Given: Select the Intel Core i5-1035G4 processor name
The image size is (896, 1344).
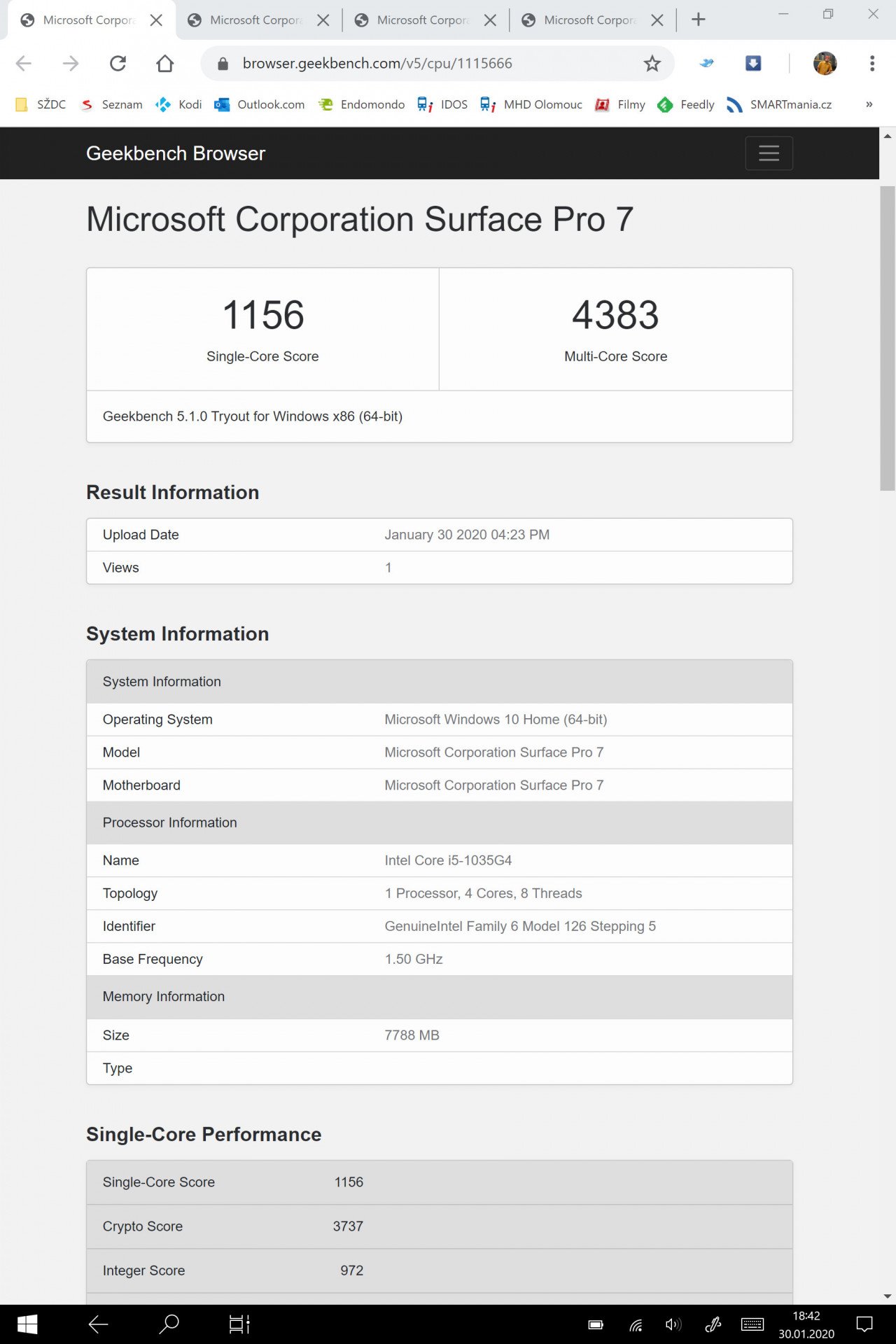Looking at the screenshot, I should click(448, 860).
